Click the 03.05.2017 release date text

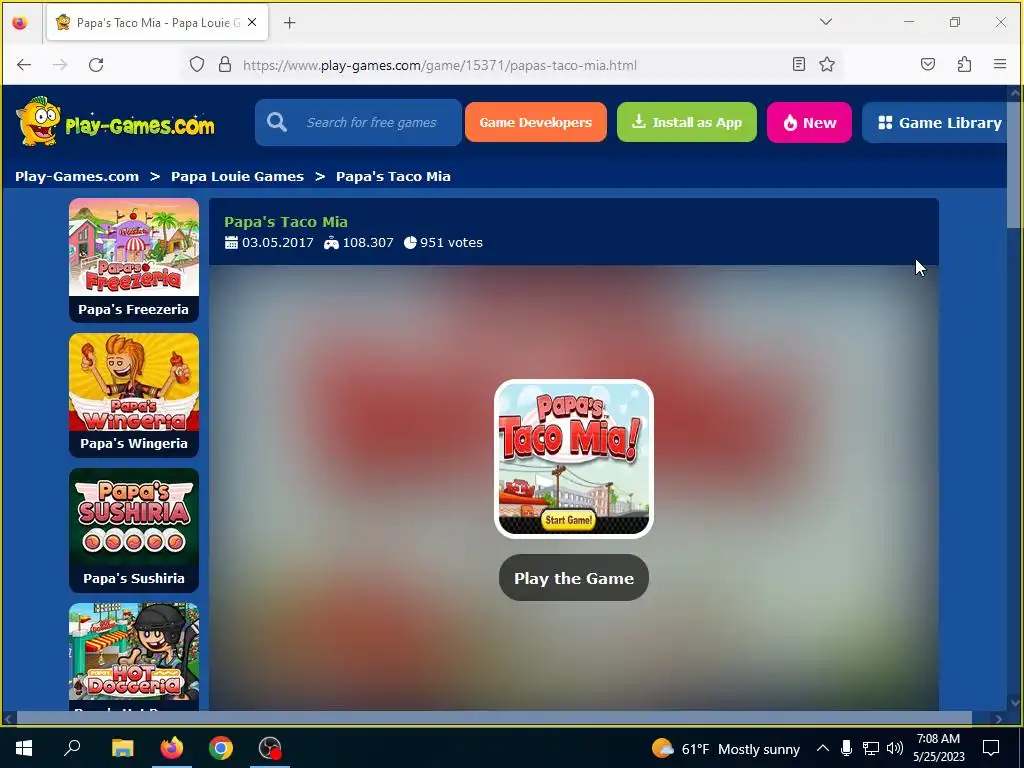278,243
